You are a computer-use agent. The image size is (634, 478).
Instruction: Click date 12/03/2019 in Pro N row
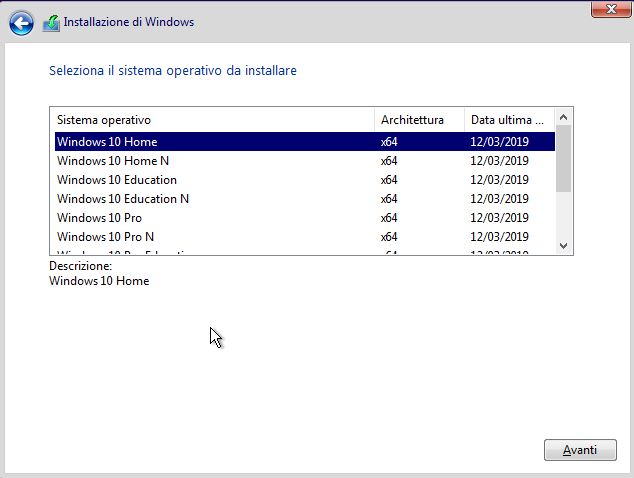pos(499,237)
